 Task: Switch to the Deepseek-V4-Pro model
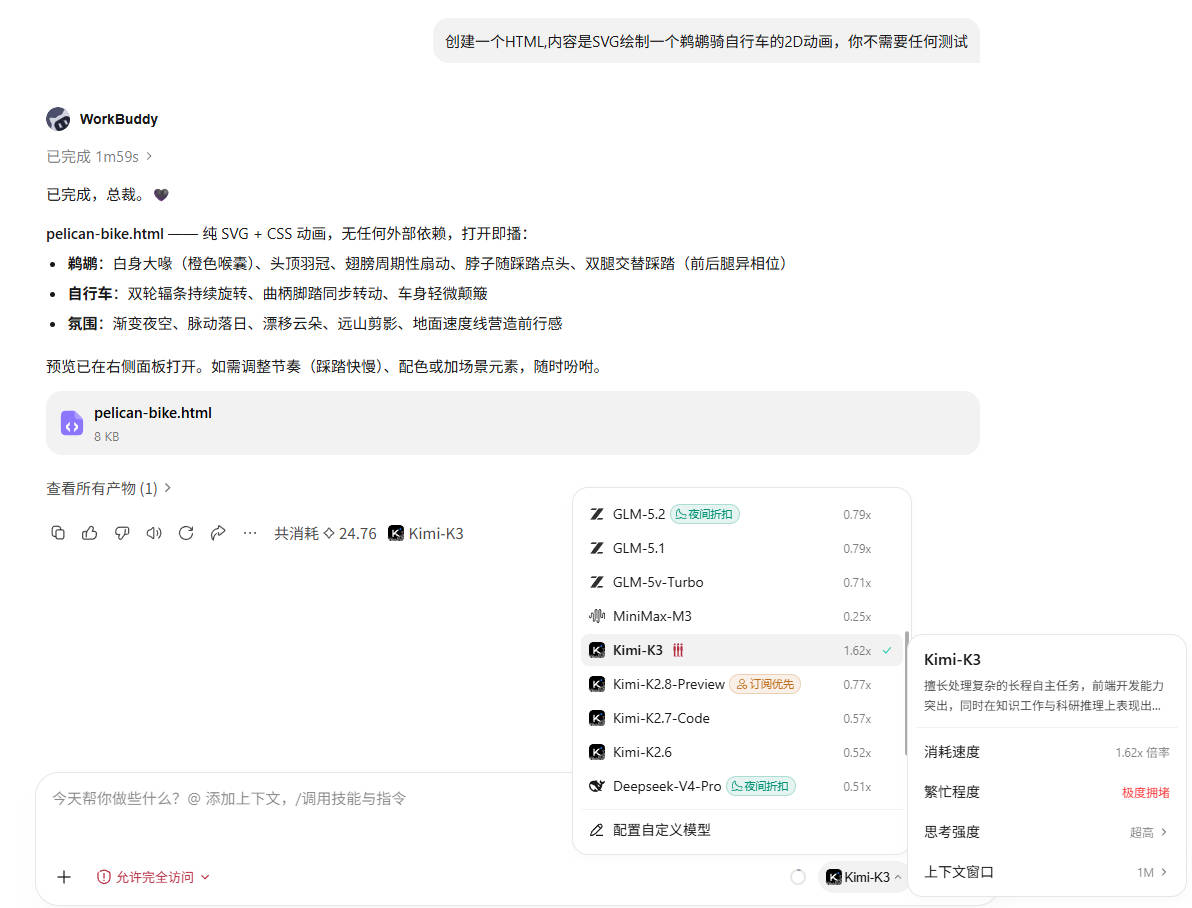[740, 786]
